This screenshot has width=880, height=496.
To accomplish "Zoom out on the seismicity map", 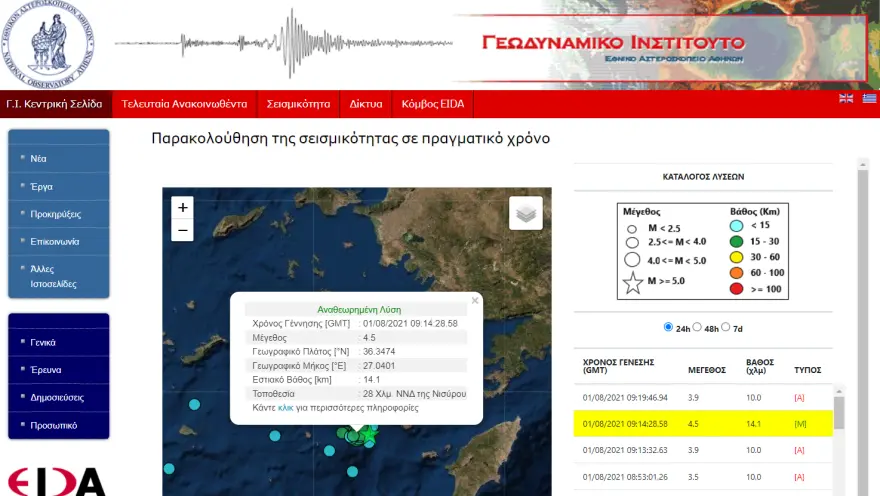I will [x=182, y=231].
